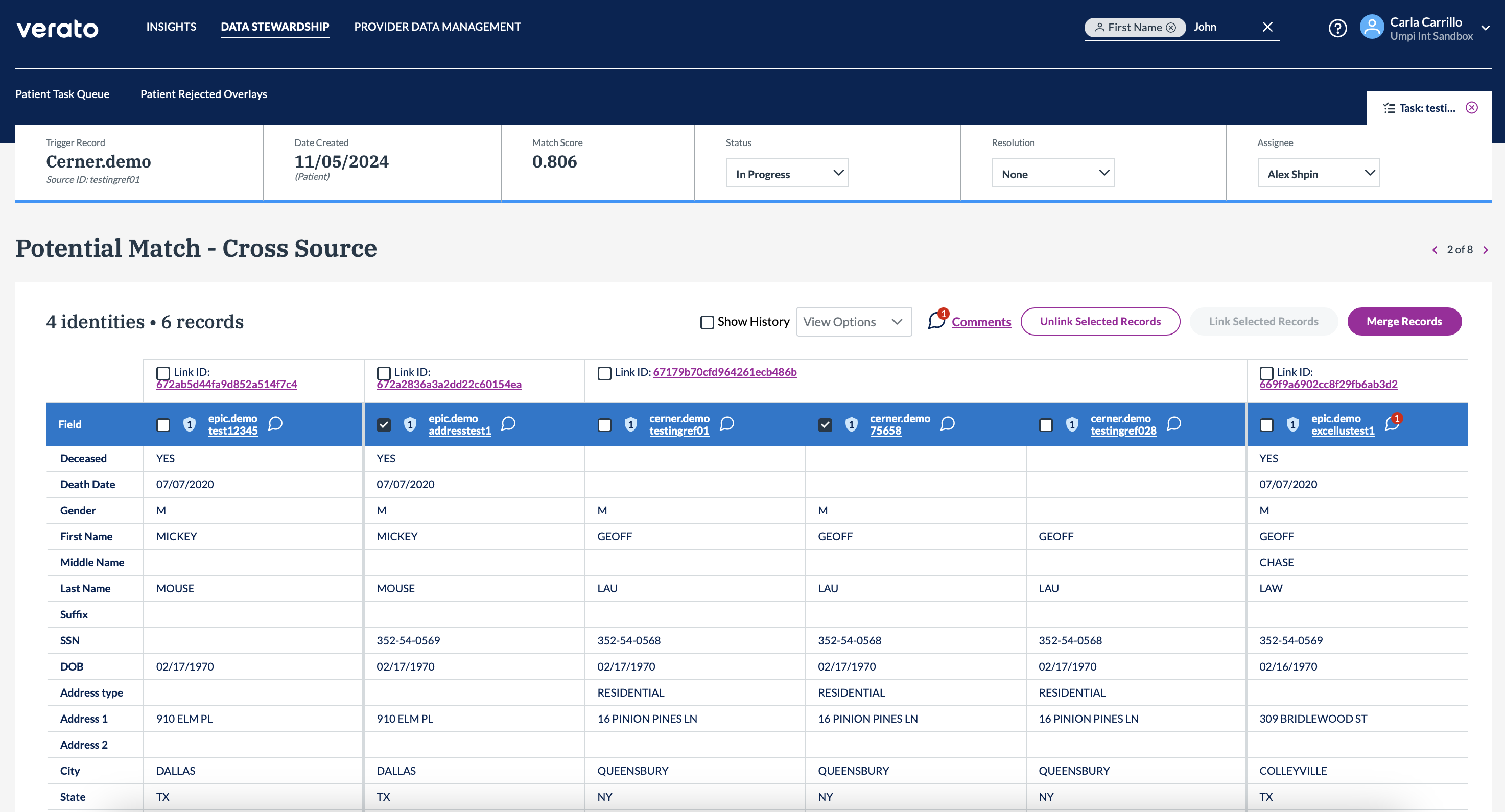Go to next task using right chevron
This screenshot has height=812, width=1505.
pos(1486,250)
